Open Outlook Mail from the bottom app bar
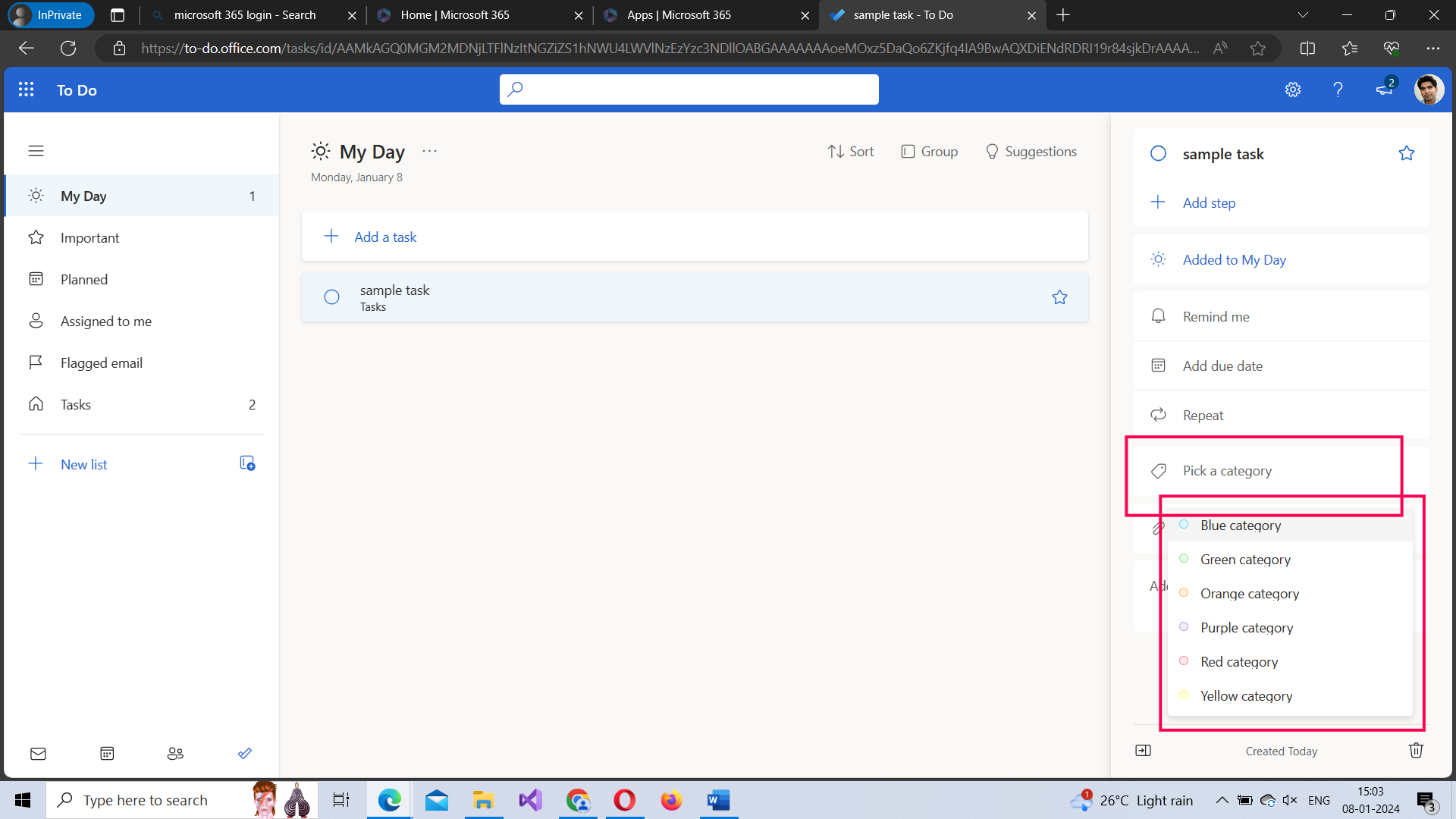 tap(38, 753)
